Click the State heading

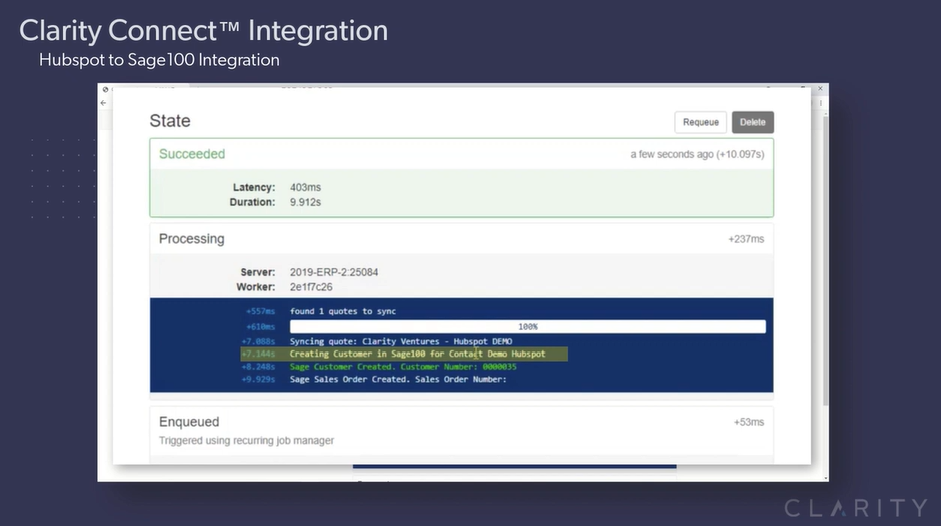coord(170,121)
